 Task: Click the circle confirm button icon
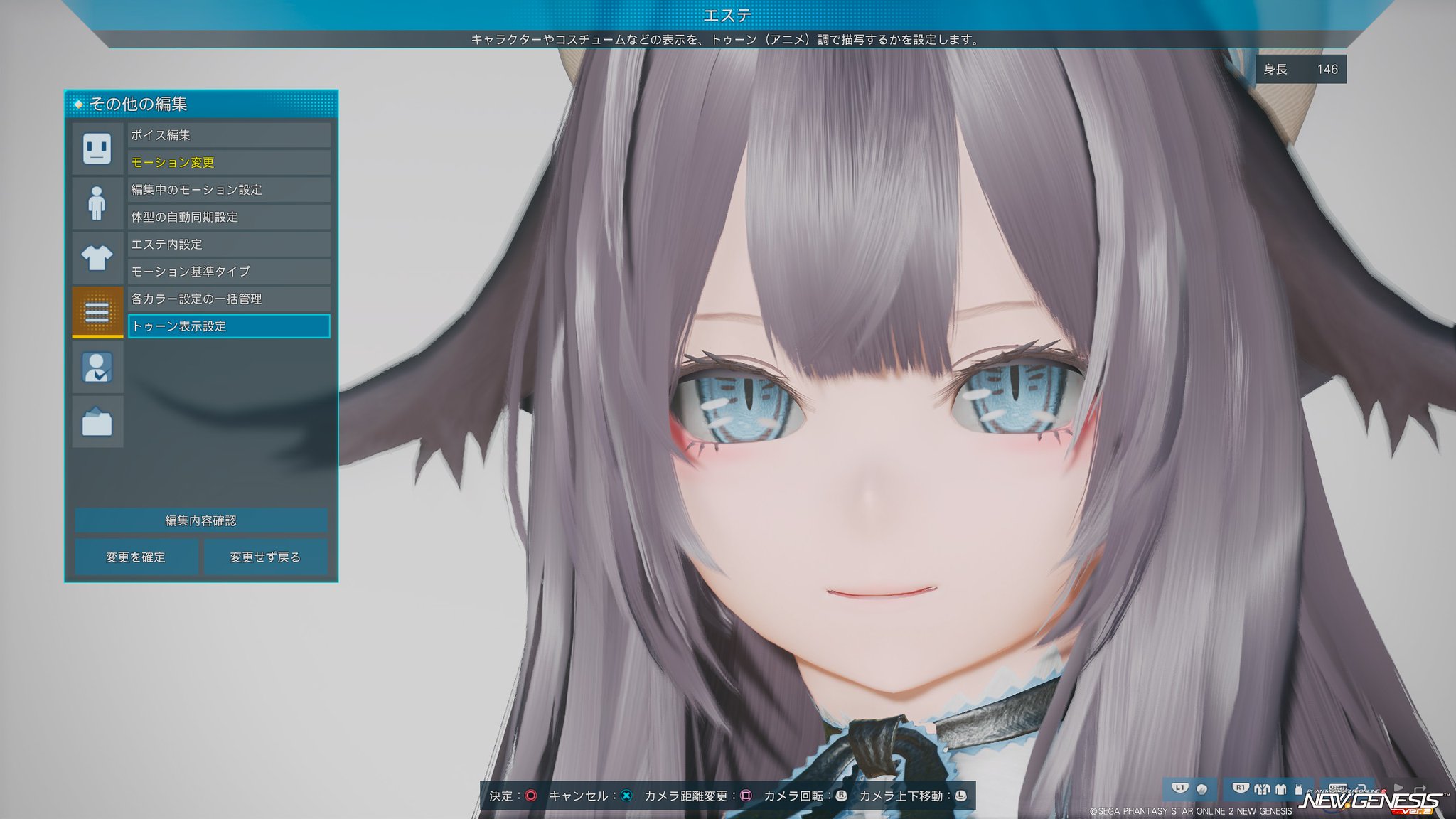point(531,796)
